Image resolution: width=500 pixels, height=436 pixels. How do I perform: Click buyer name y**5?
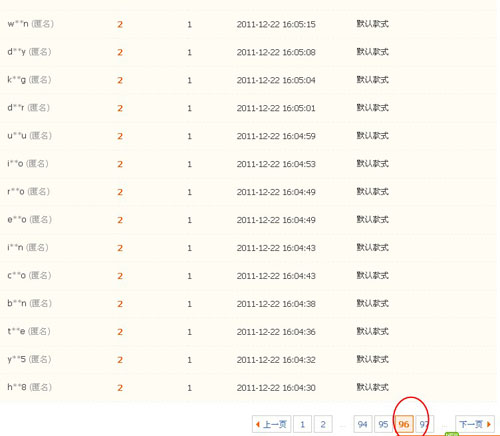click(x=17, y=359)
